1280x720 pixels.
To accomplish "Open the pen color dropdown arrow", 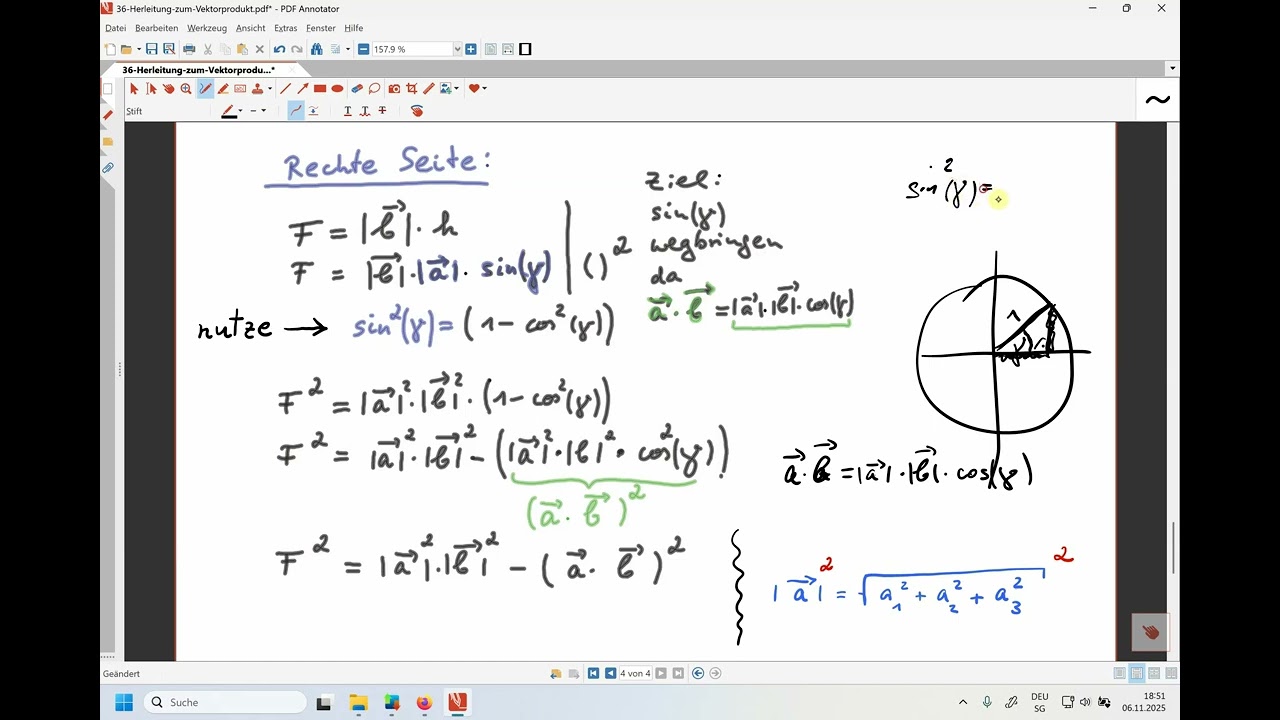I will click(x=242, y=111).
